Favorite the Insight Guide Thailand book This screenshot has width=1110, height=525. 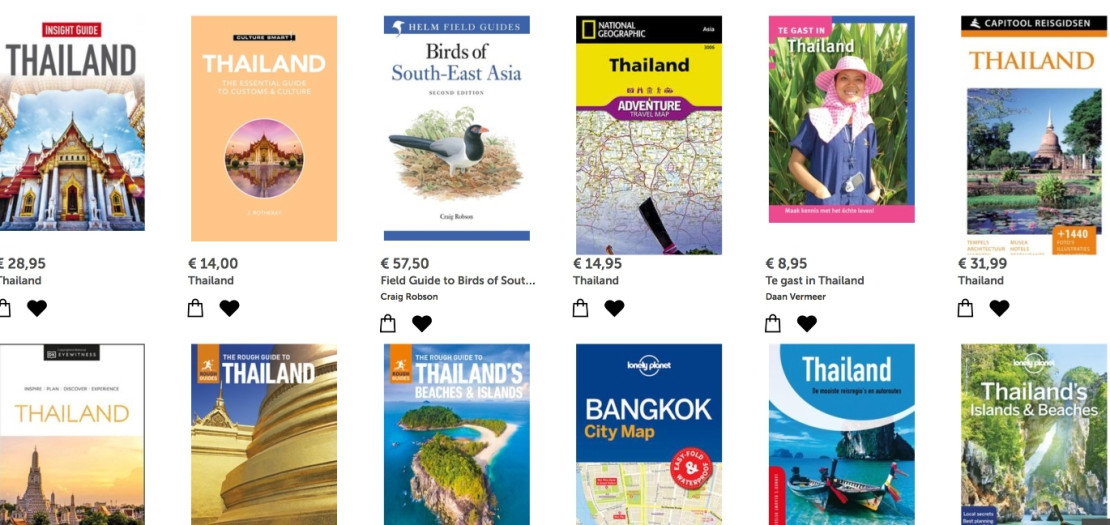tap(37, 308)
